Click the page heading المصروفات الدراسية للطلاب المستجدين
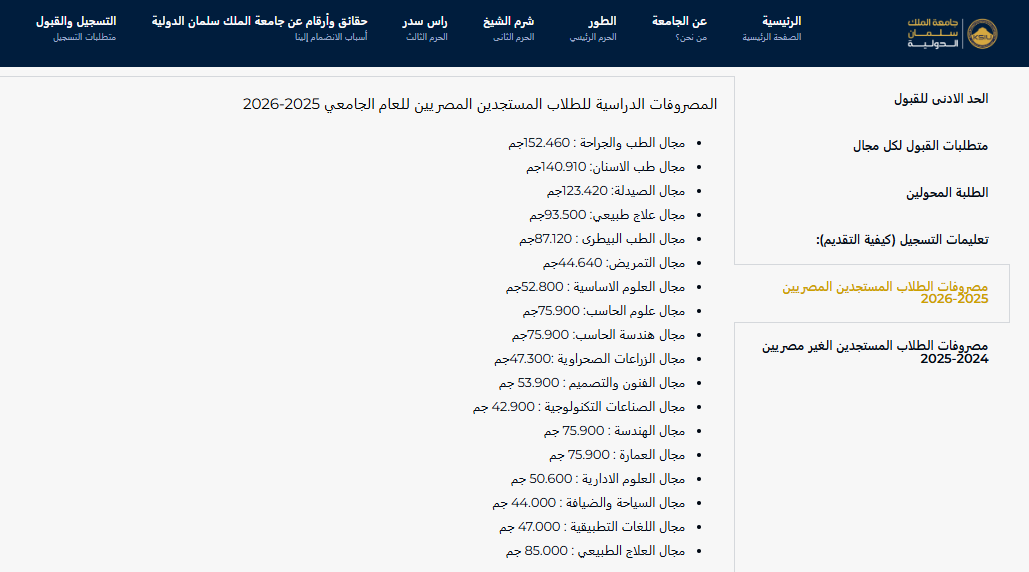The image size is (1029, 572). point(480,104)
